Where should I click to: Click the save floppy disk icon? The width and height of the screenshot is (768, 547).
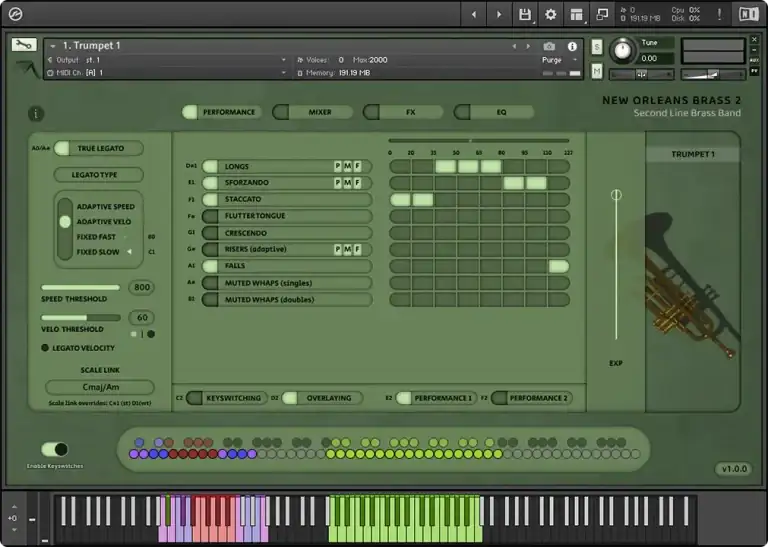click(524, 14)
